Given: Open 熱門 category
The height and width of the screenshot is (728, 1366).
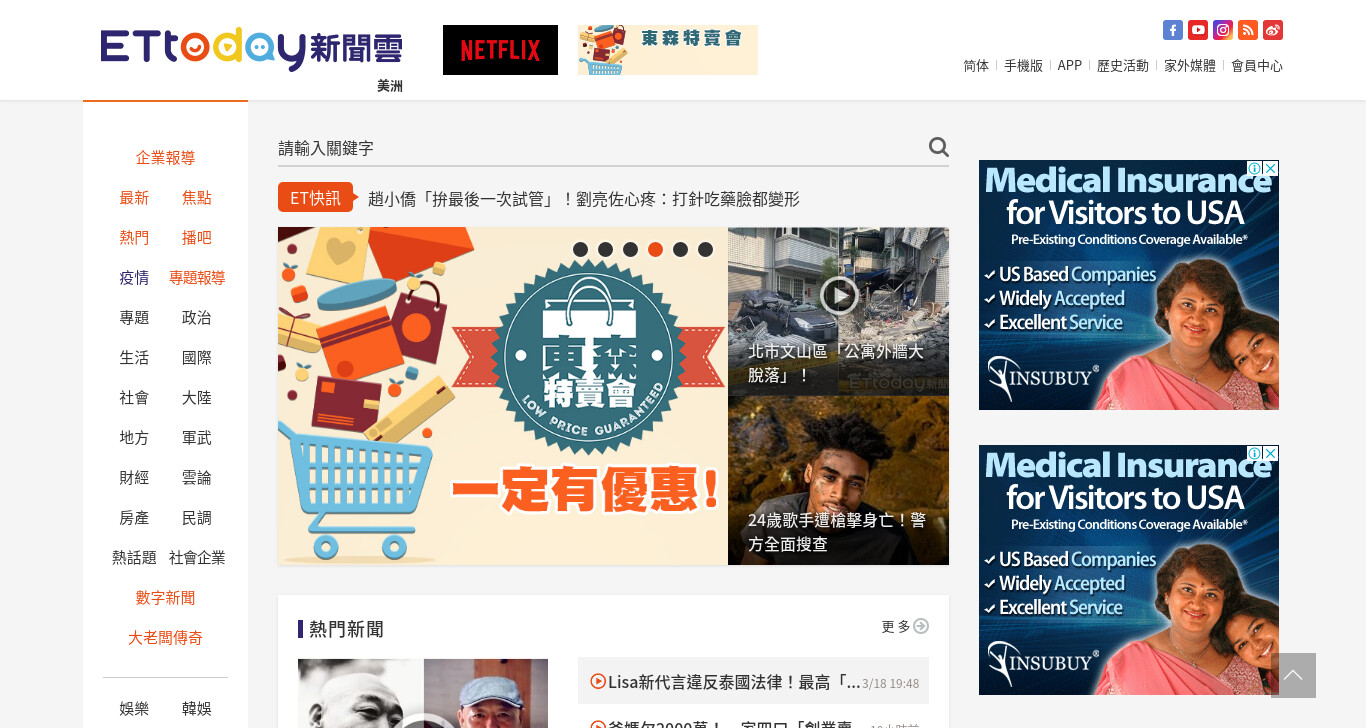Looking at the screenshot, I should tap(134, 238).
